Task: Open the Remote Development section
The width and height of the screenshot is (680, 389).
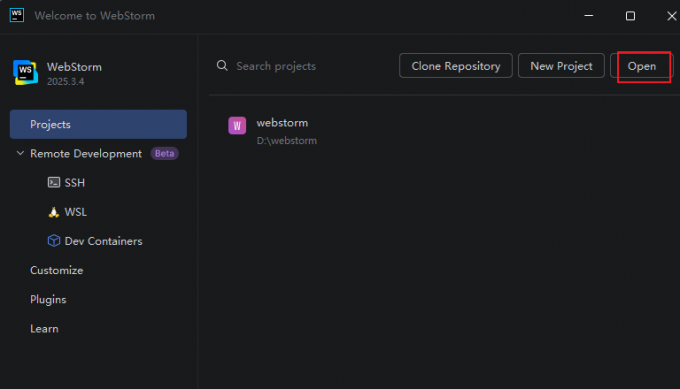Action: point(86,154)
